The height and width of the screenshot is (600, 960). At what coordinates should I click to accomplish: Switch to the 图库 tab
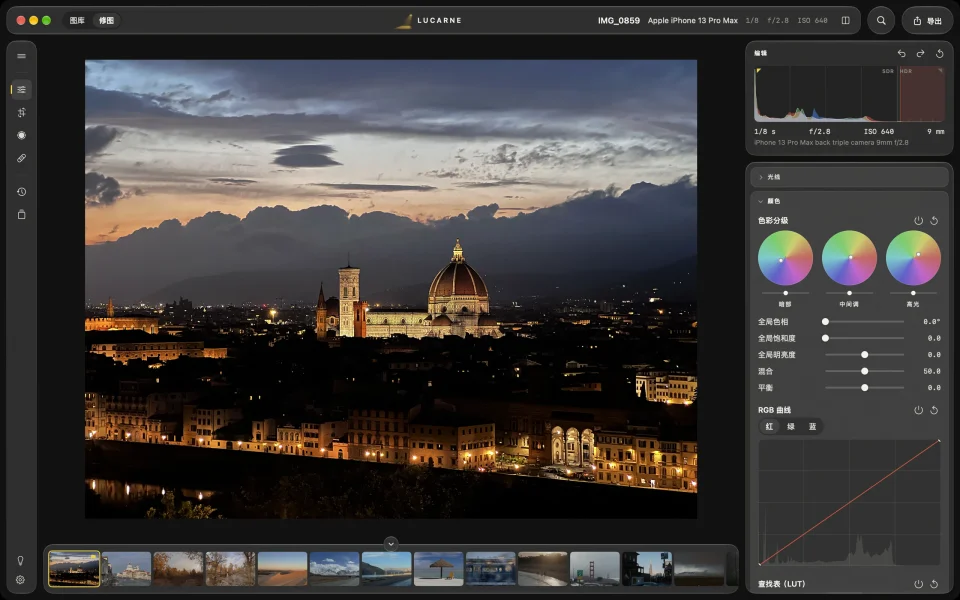coord(77,20)
